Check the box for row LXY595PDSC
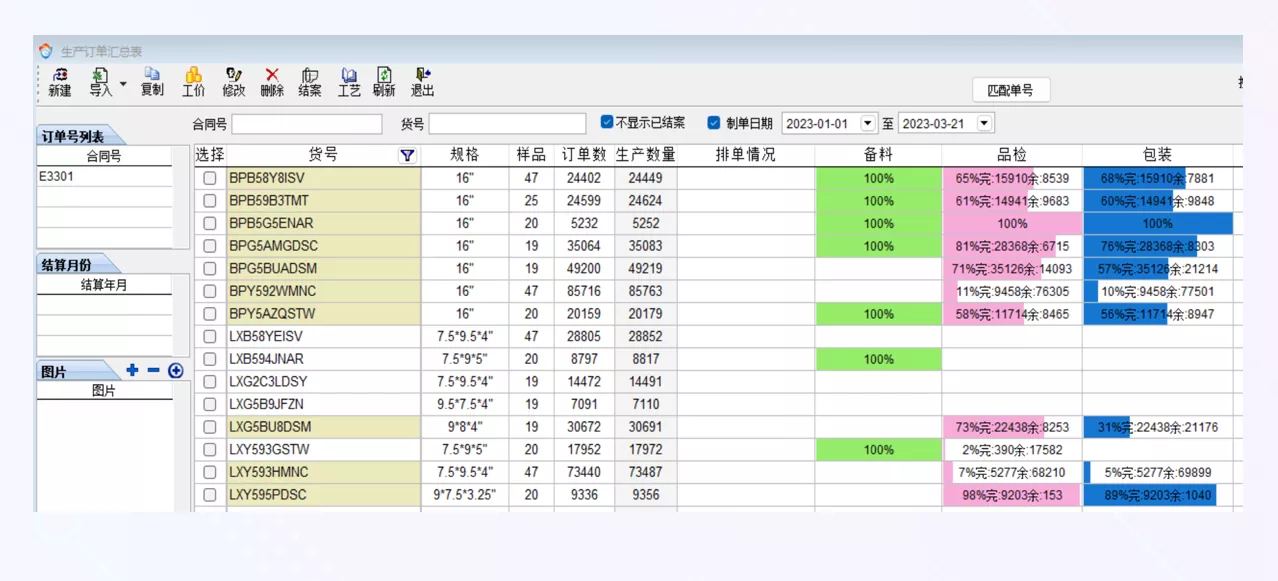The image size is (1278, 581). [x=210, y=494]
